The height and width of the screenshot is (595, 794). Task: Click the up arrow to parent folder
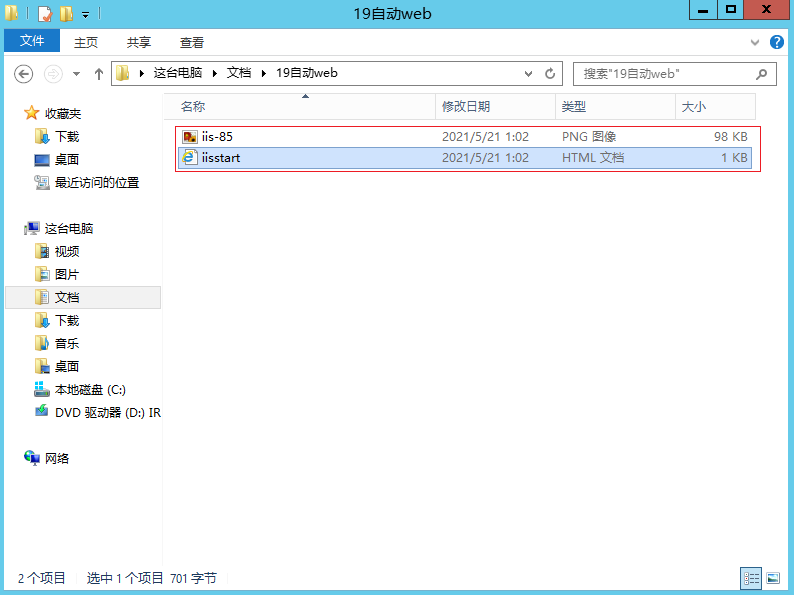coord(99,74)
